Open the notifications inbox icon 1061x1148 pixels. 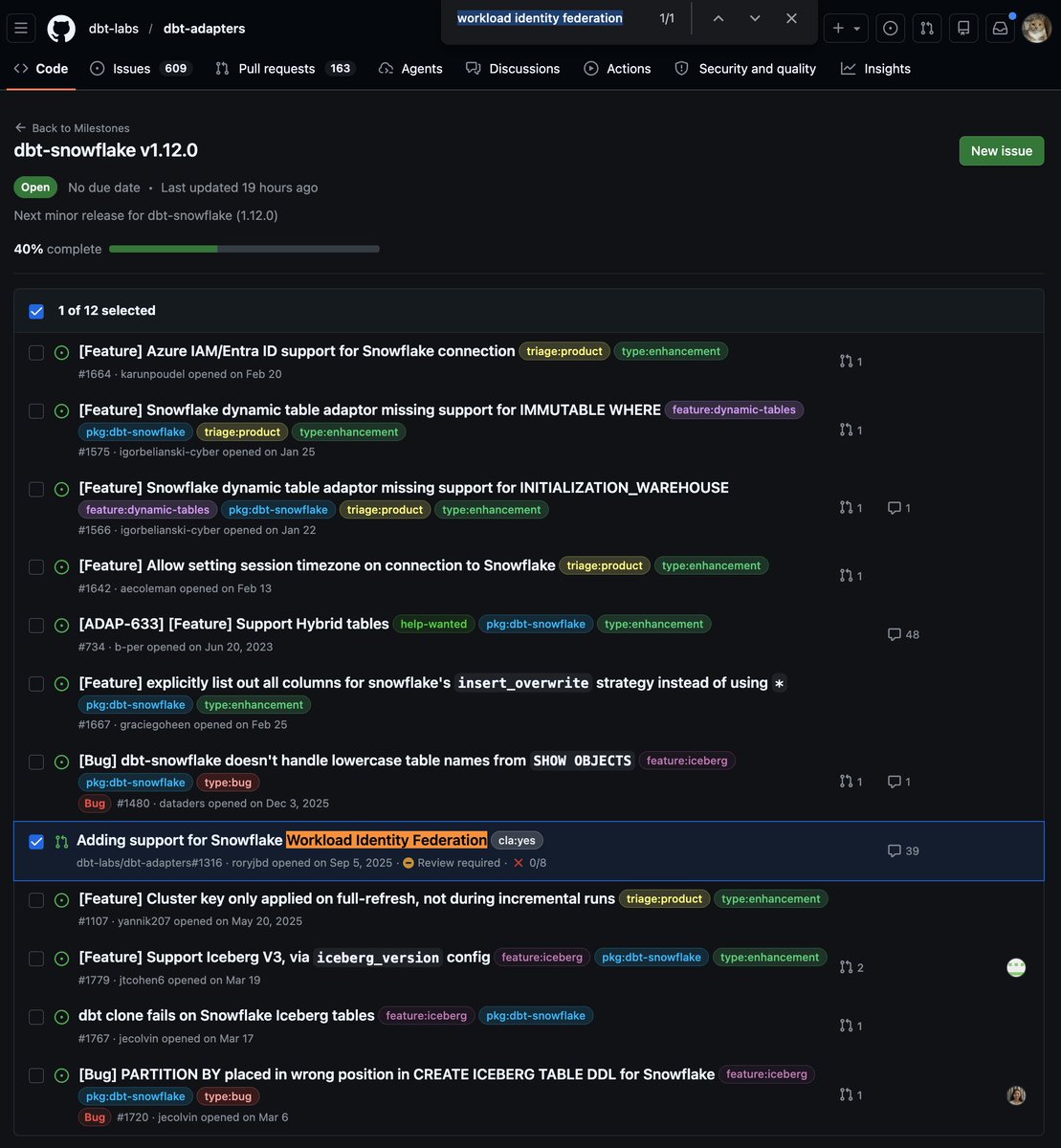tap(1000, 28)
